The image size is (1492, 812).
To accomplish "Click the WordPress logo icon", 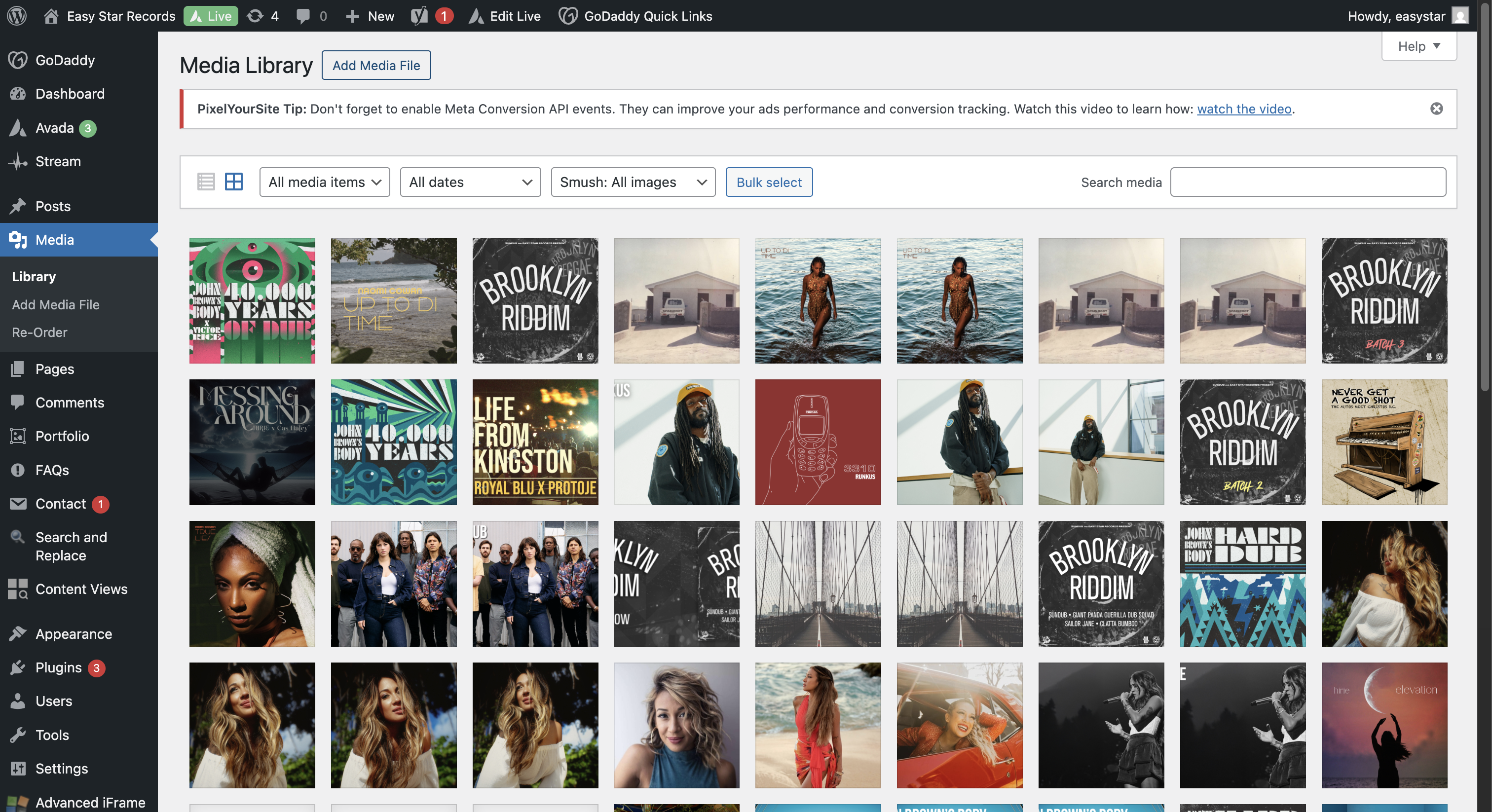I will (17, 16).
